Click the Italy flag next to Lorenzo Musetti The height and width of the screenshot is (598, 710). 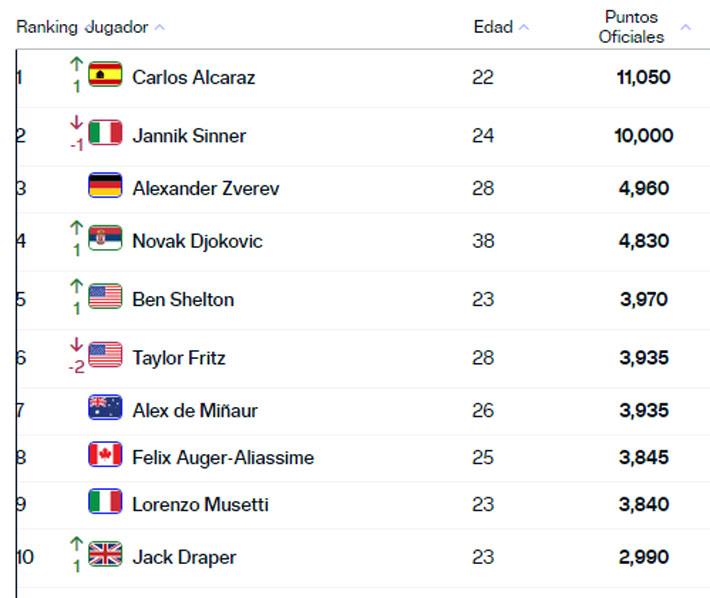point(105,503)
